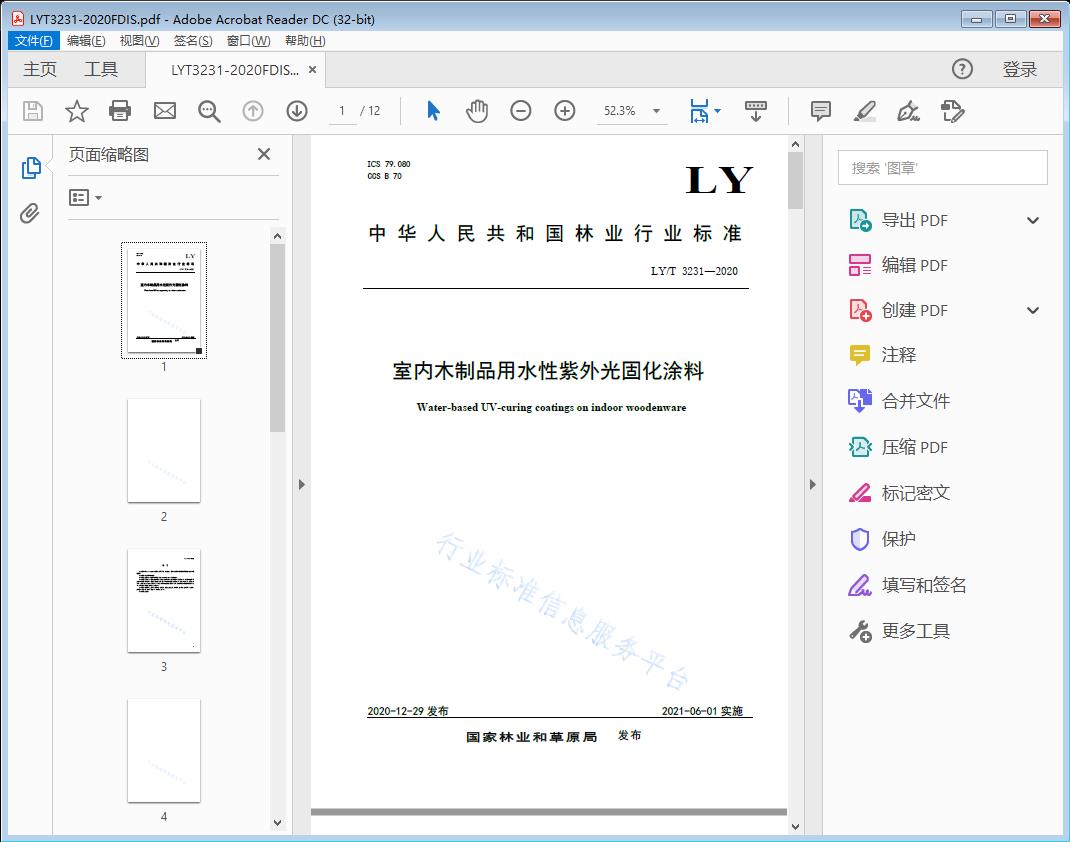1070x842 pixels.
Task: Open the zoom level dropdown
Action: [655, 111]
